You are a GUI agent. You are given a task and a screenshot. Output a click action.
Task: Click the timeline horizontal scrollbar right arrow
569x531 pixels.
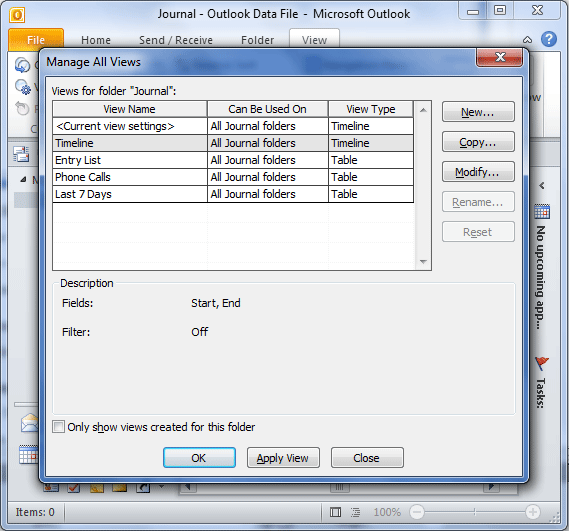[491, 487]
